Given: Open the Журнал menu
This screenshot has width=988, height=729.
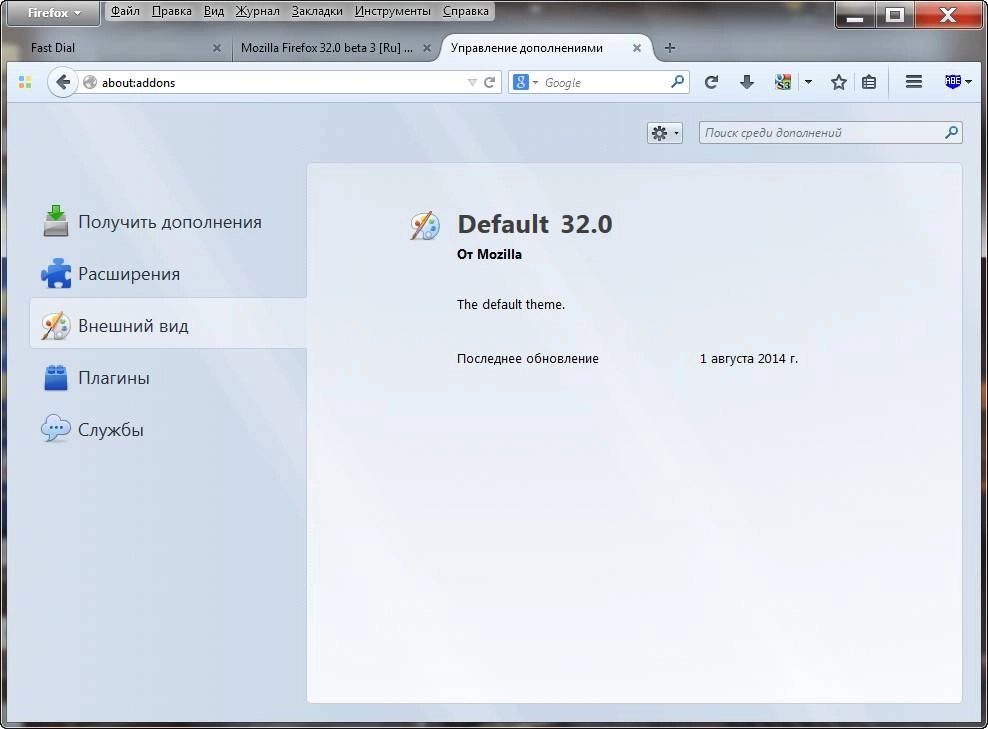Looking at the screenshot, I should point(257,11).
